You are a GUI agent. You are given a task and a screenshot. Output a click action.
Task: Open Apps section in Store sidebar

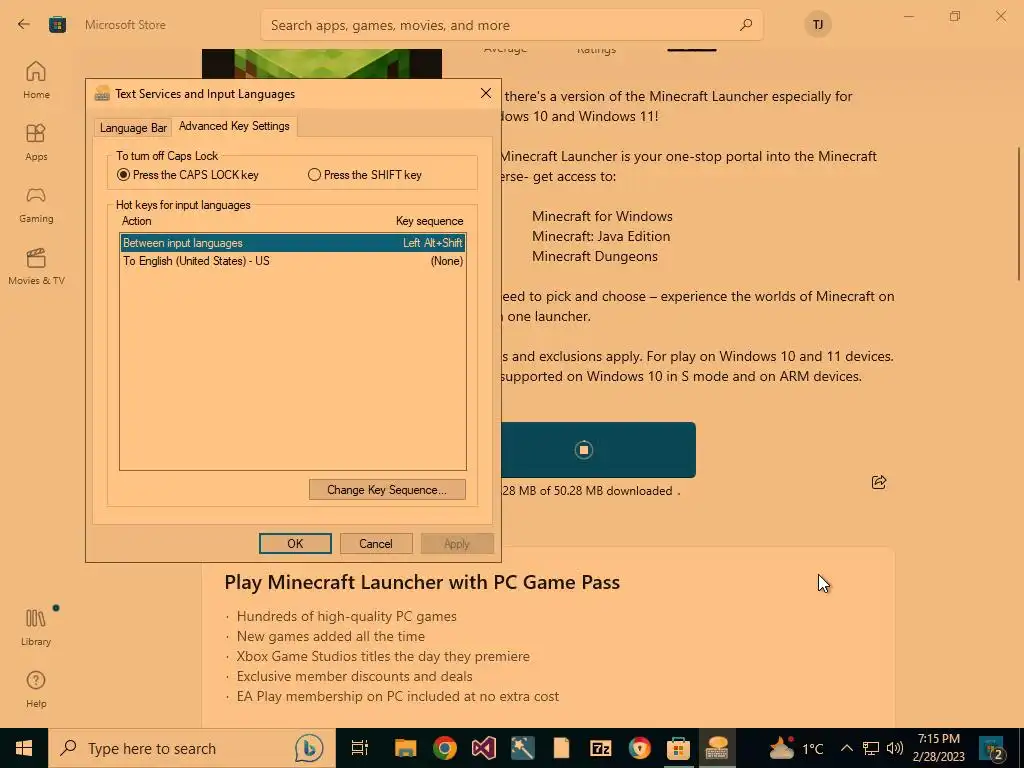(x=36, y=142)
